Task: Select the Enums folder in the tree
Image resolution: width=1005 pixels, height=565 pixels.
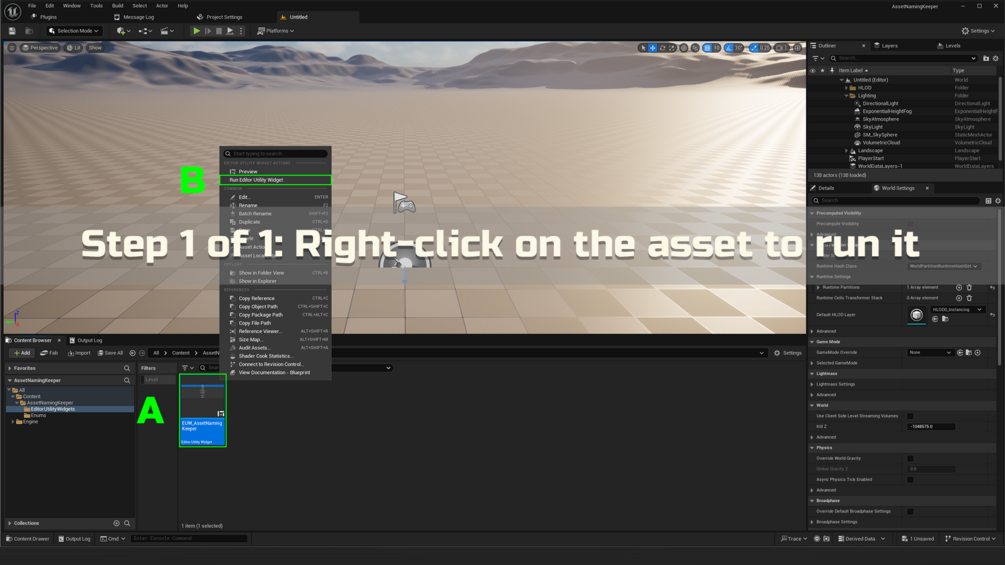Action: (x=38, y=415)
